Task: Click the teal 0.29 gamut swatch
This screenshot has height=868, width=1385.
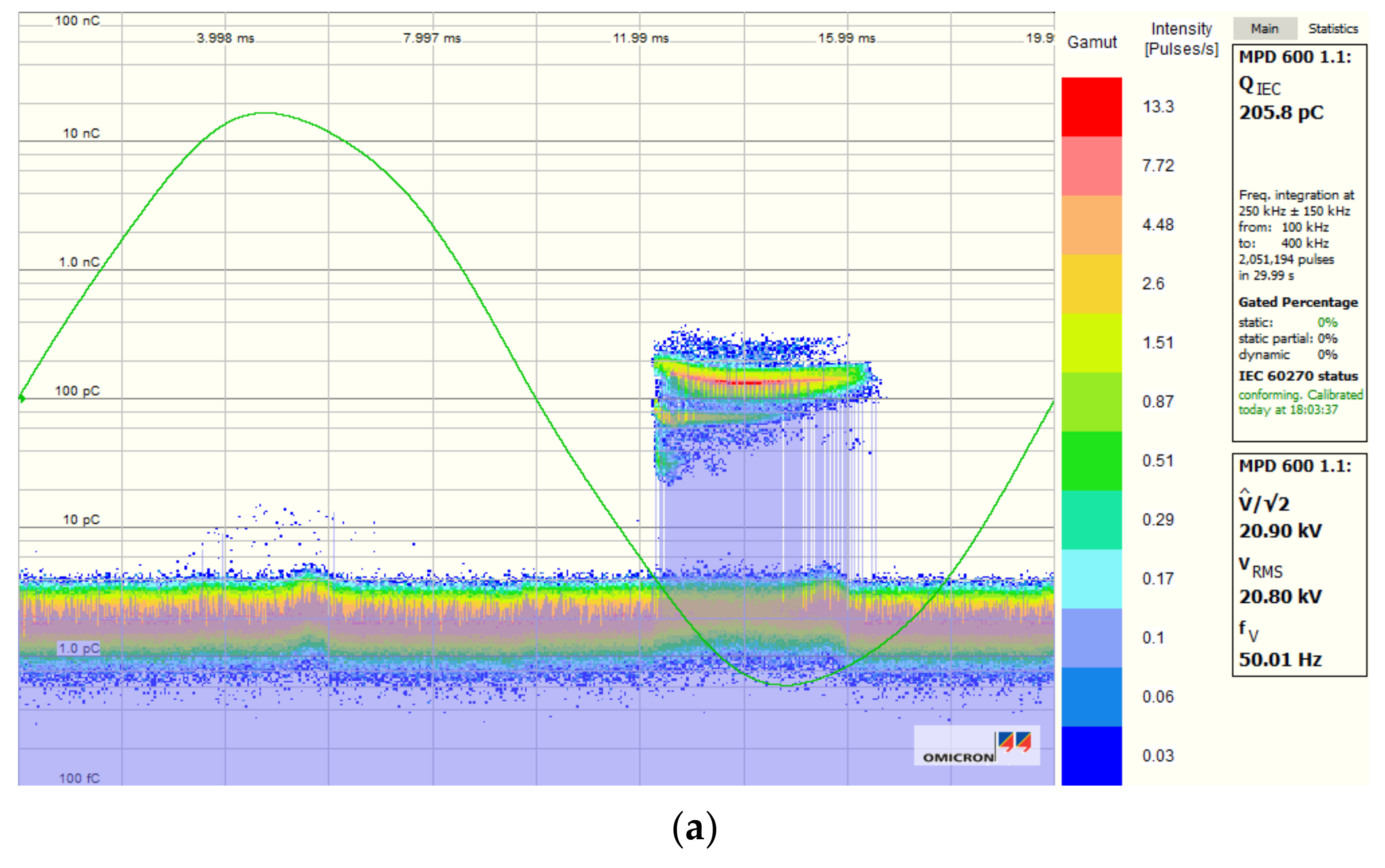Action: click(1091, 520)
